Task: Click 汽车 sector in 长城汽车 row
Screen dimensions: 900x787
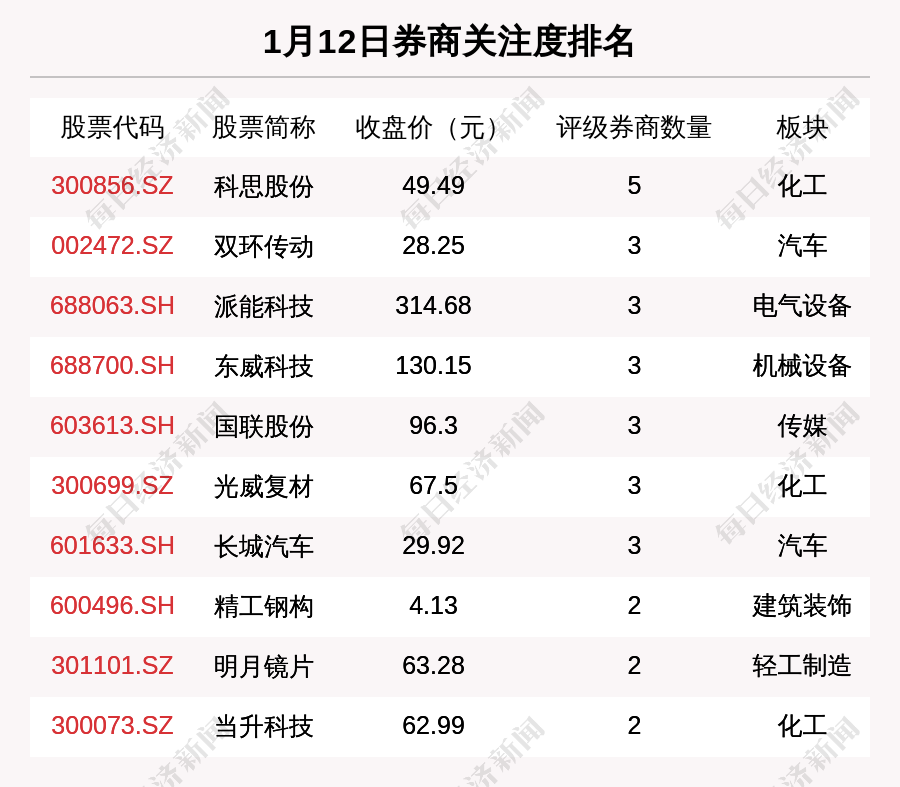Action: tap(802, 546)
